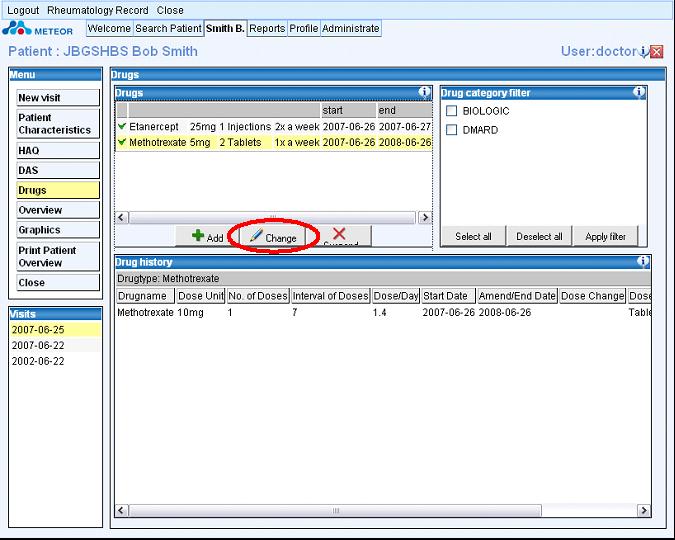
Task: Click the Drugname column header
Action: (146, 296)
